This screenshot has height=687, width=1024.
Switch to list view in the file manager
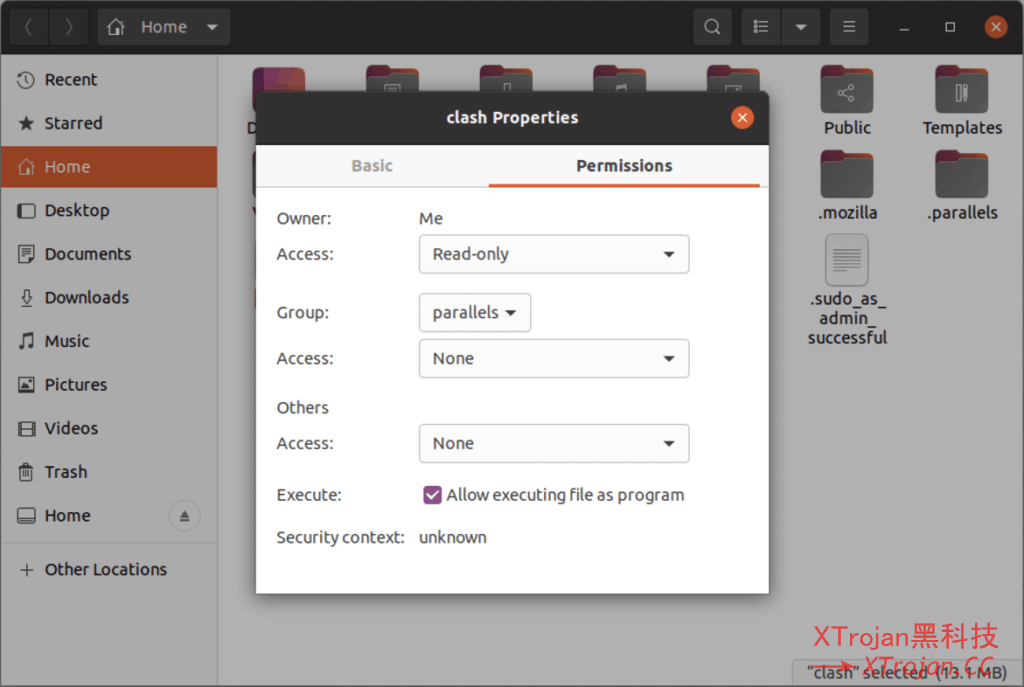[760, 26]
